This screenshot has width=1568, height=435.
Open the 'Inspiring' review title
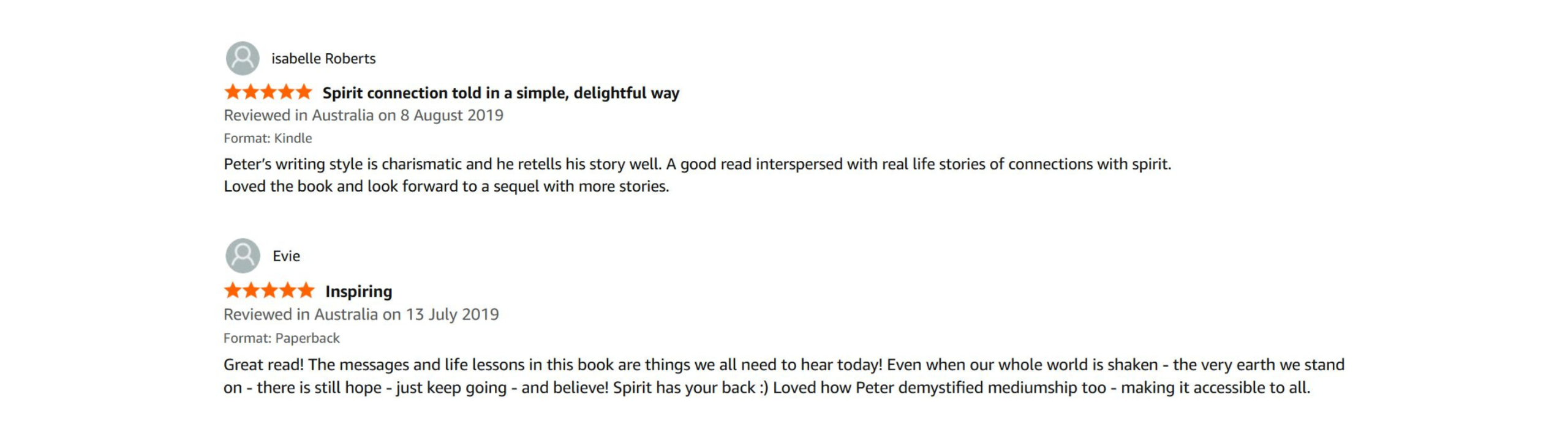(x=359, y=291)
